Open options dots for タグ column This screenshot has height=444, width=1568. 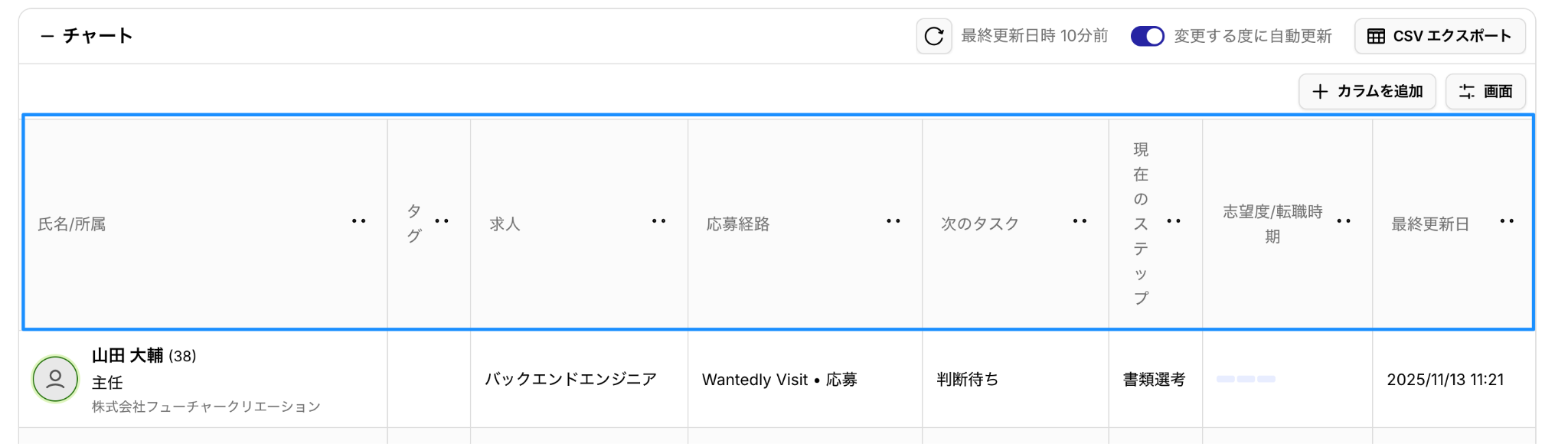pyautogui.click(x=442, y=221)
